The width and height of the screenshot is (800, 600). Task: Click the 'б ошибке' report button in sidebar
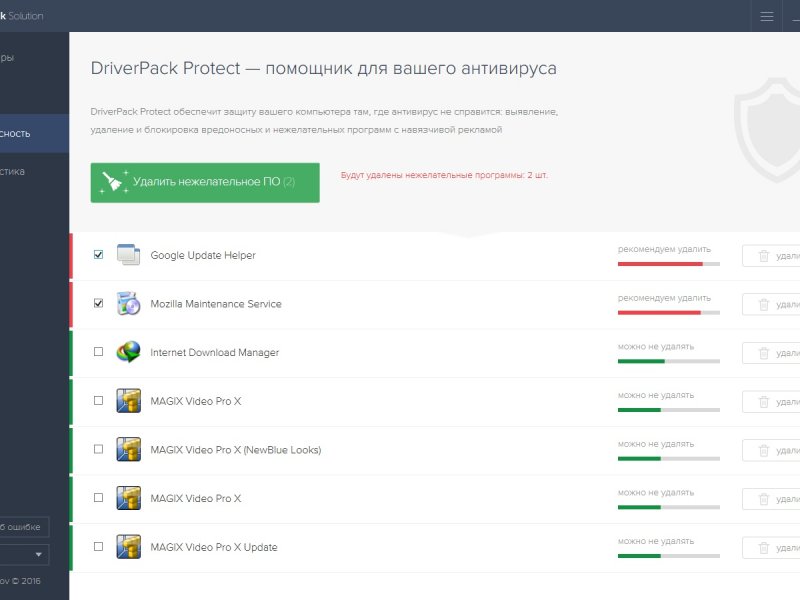click(x=24, y=527)
